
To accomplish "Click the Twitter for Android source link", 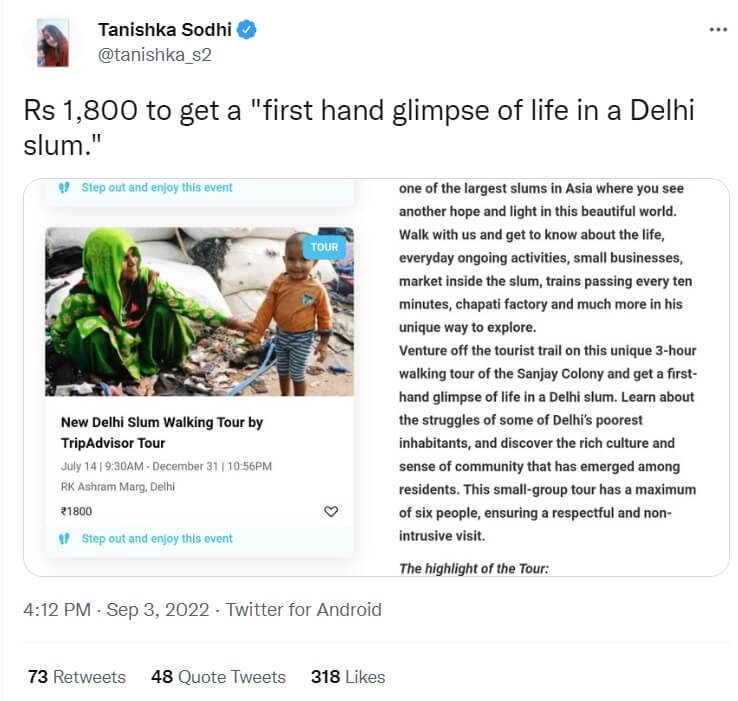I will pos(304,609).
